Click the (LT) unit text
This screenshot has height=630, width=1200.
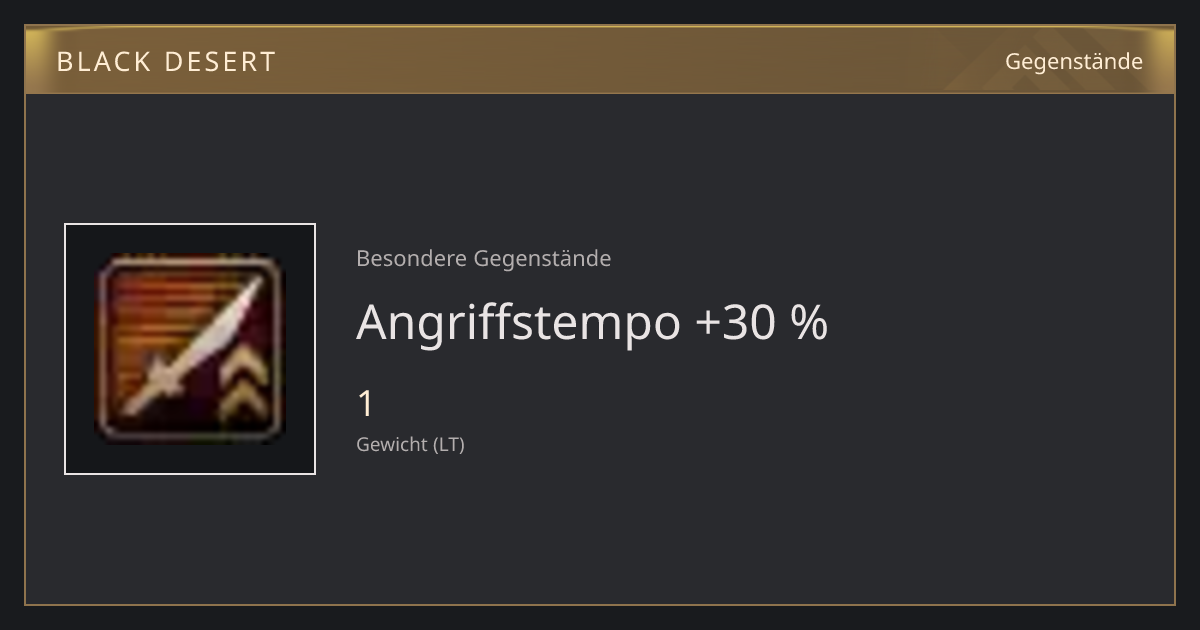(449, 445)
